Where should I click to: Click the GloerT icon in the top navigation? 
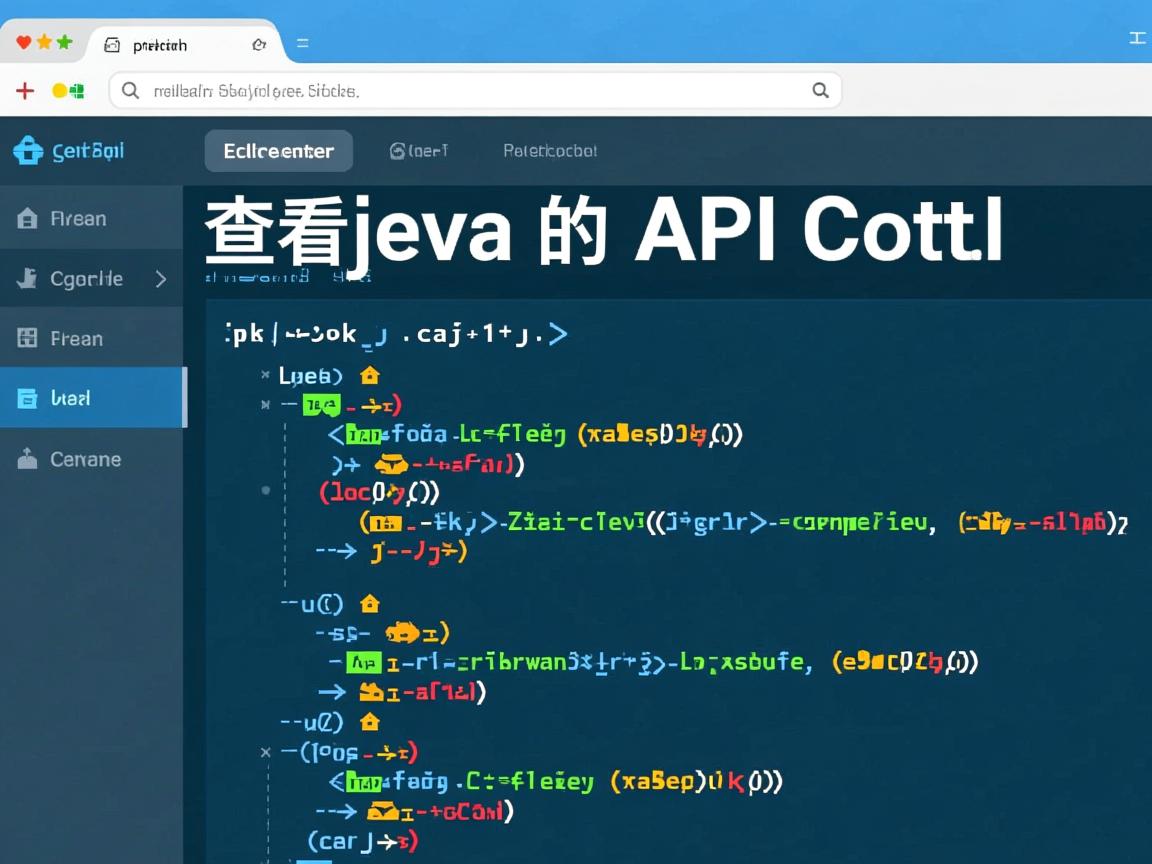tap(398, 150)
